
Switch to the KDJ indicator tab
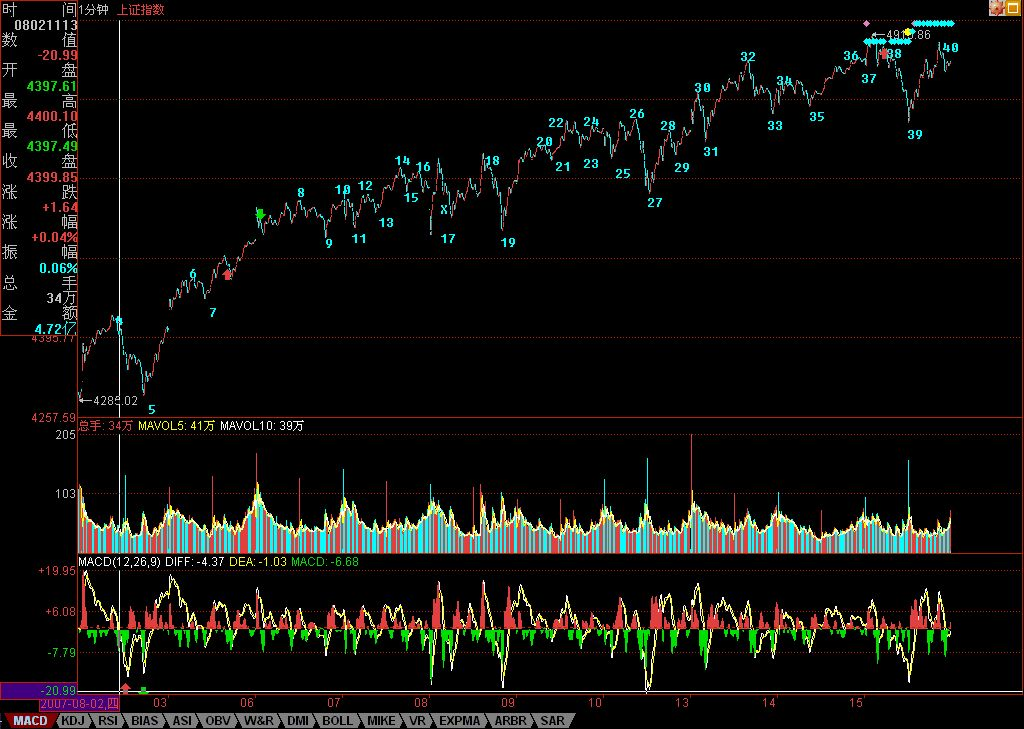[73, 720]
